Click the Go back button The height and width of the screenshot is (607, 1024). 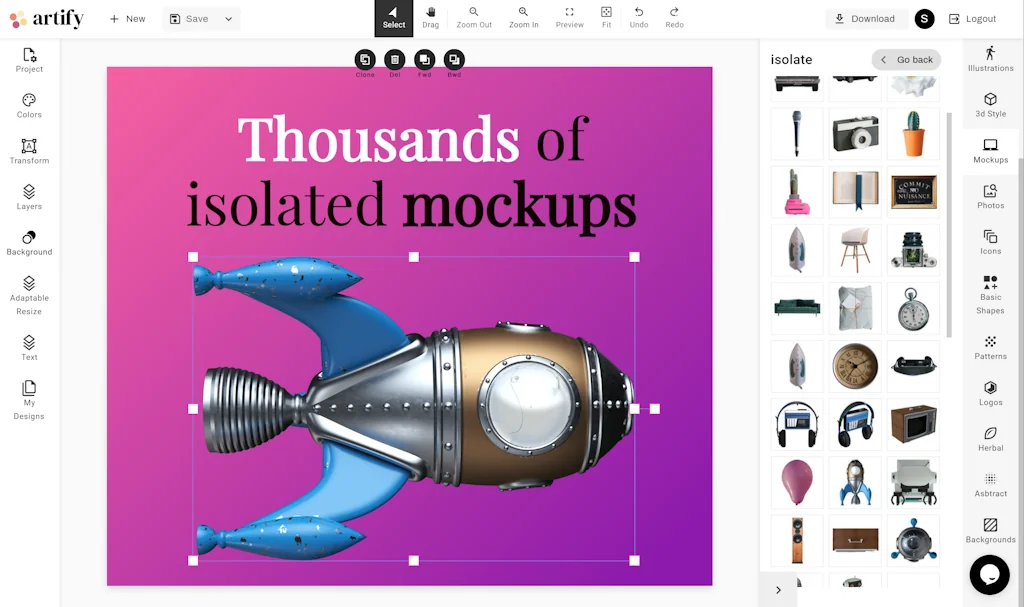coord(906,60)
